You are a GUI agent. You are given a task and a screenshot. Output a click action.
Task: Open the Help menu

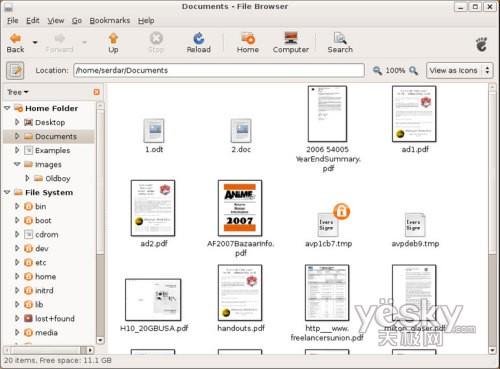(146, 21)
